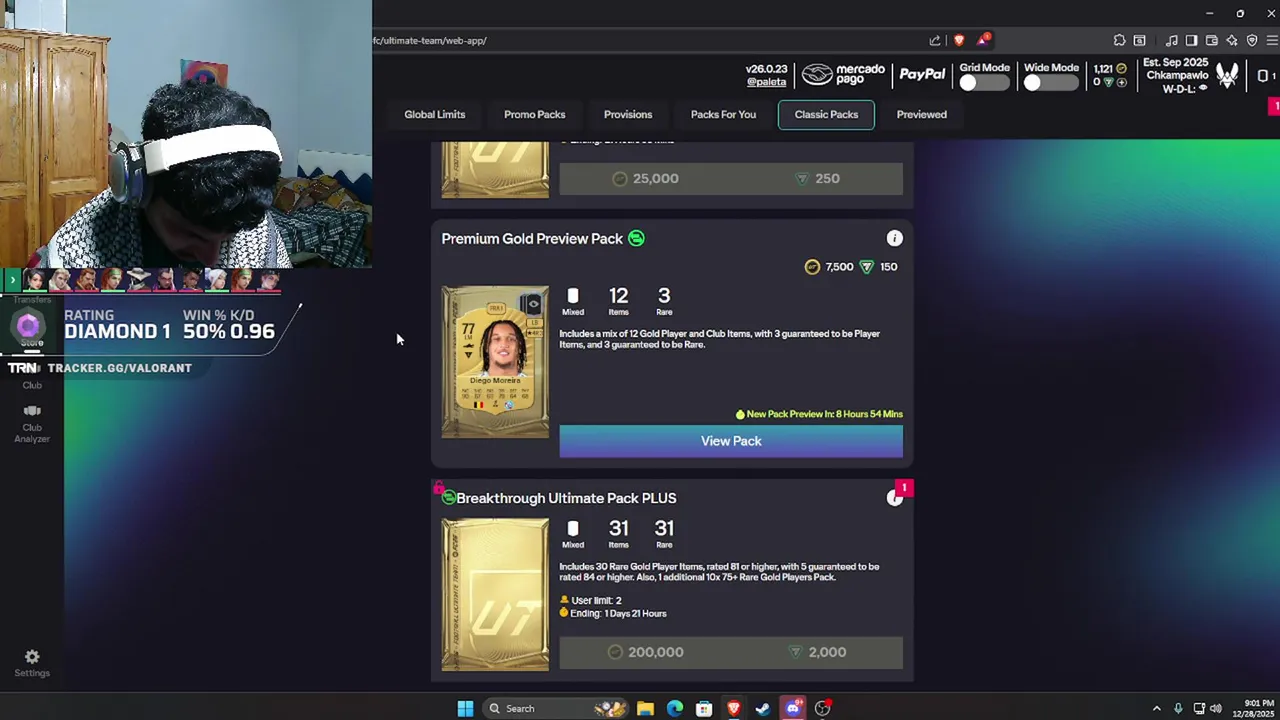Screen dimensions: 1280x720
Task: Open Club Analyzer in the sidebar
Action: [x=32, y=424]
